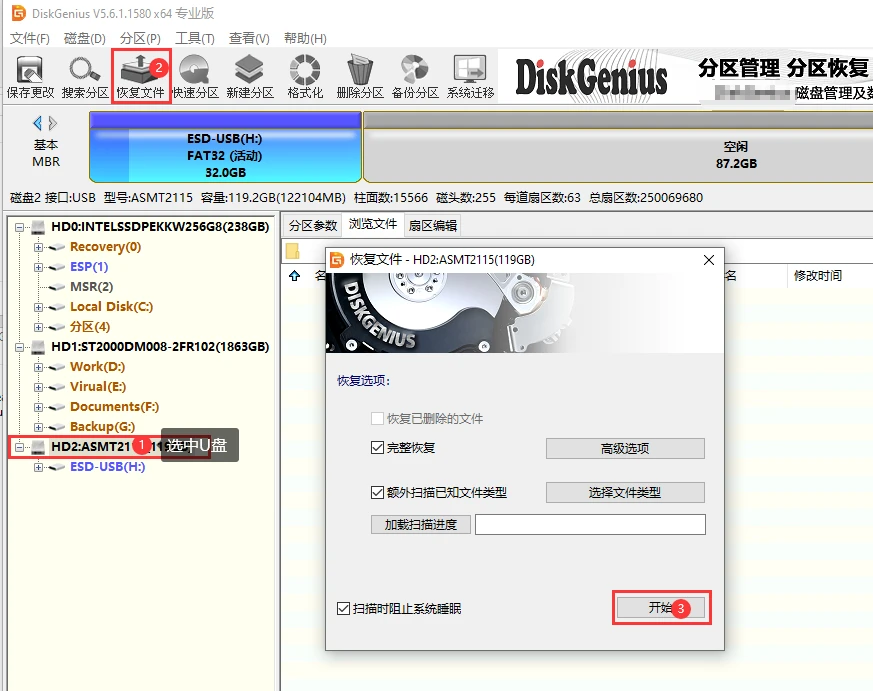
Task: Click the 新建分区 new partition icon
Action: 250,76
